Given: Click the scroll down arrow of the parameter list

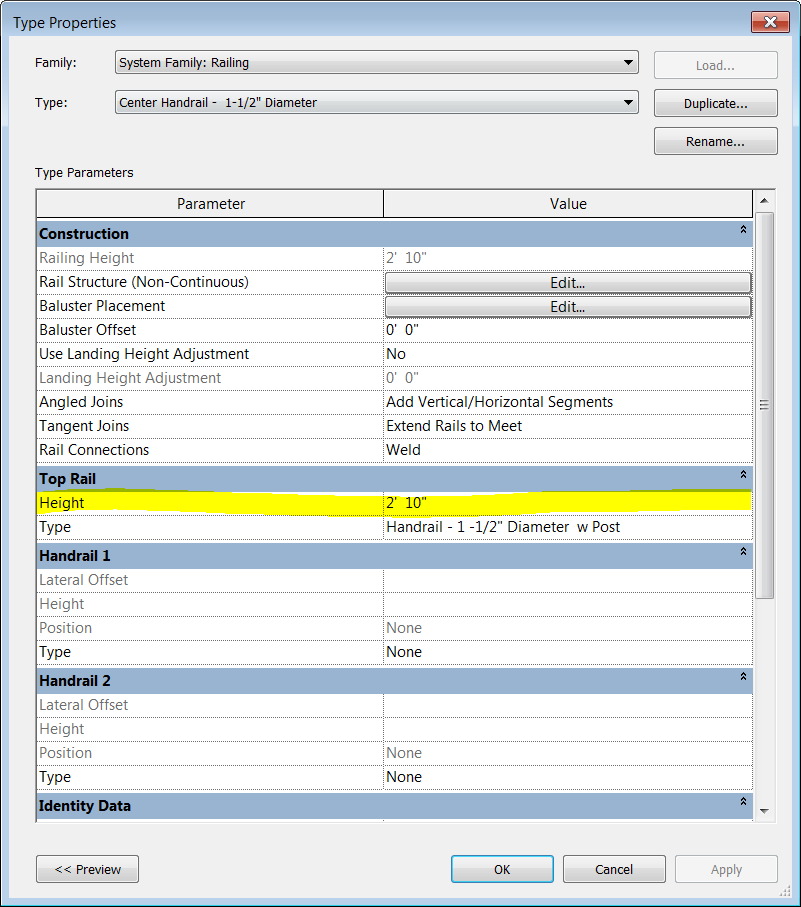Looking at the screenshot, I should coord(764,811).
